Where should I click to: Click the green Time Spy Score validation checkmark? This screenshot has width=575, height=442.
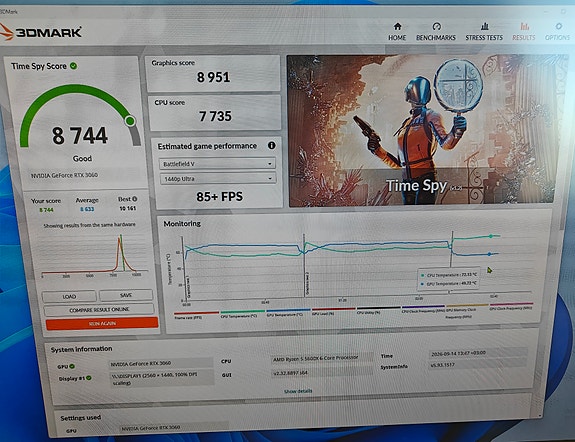click(x=73, y=66)
